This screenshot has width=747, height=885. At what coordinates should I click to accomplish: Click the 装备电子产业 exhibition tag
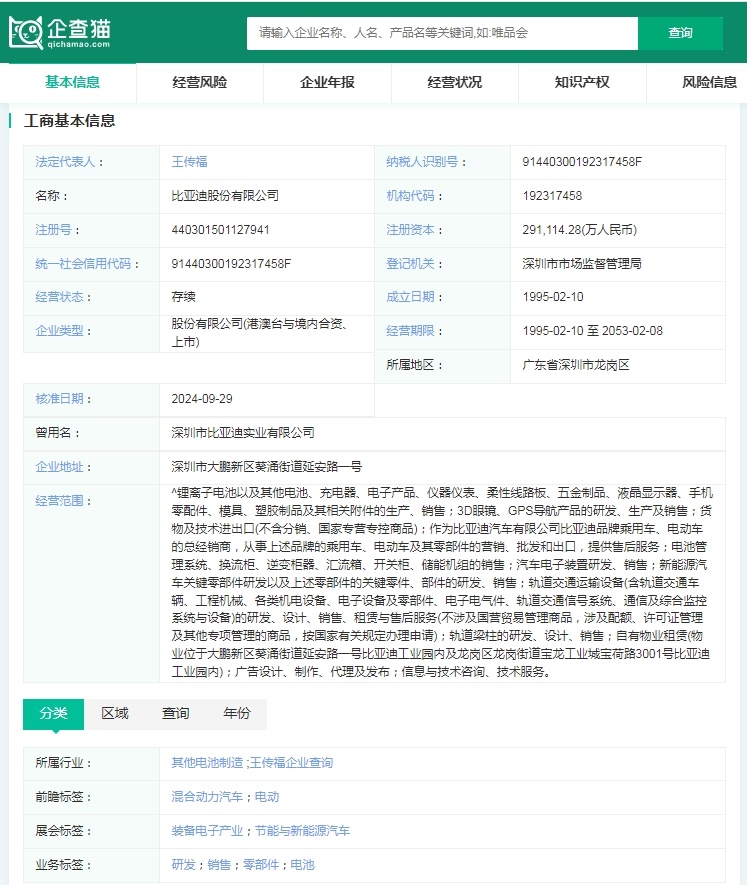pyautogui.click(x=207, y=831)
